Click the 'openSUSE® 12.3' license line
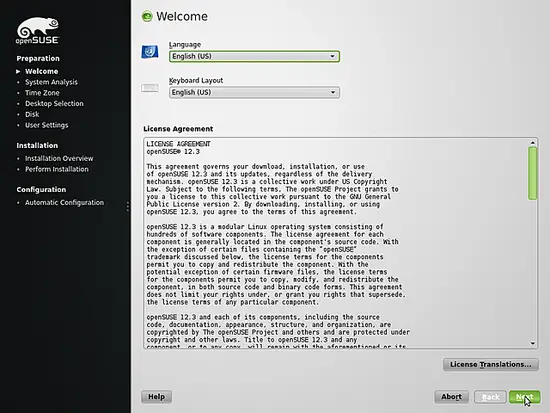The width and height of the screenshot is (550, 413). coord(173,152)
